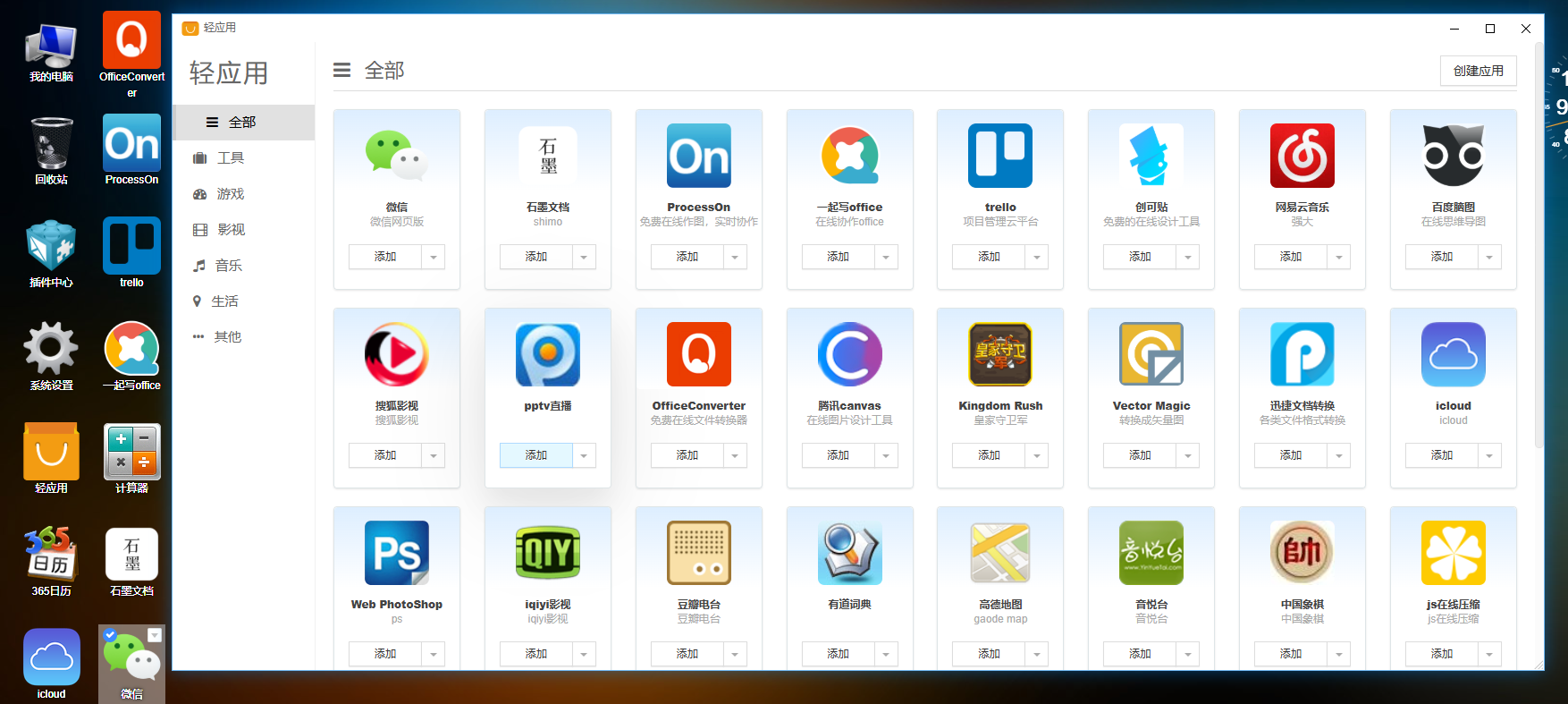Add pptv直播 using its 添加 button

click(x=536, y=455)
